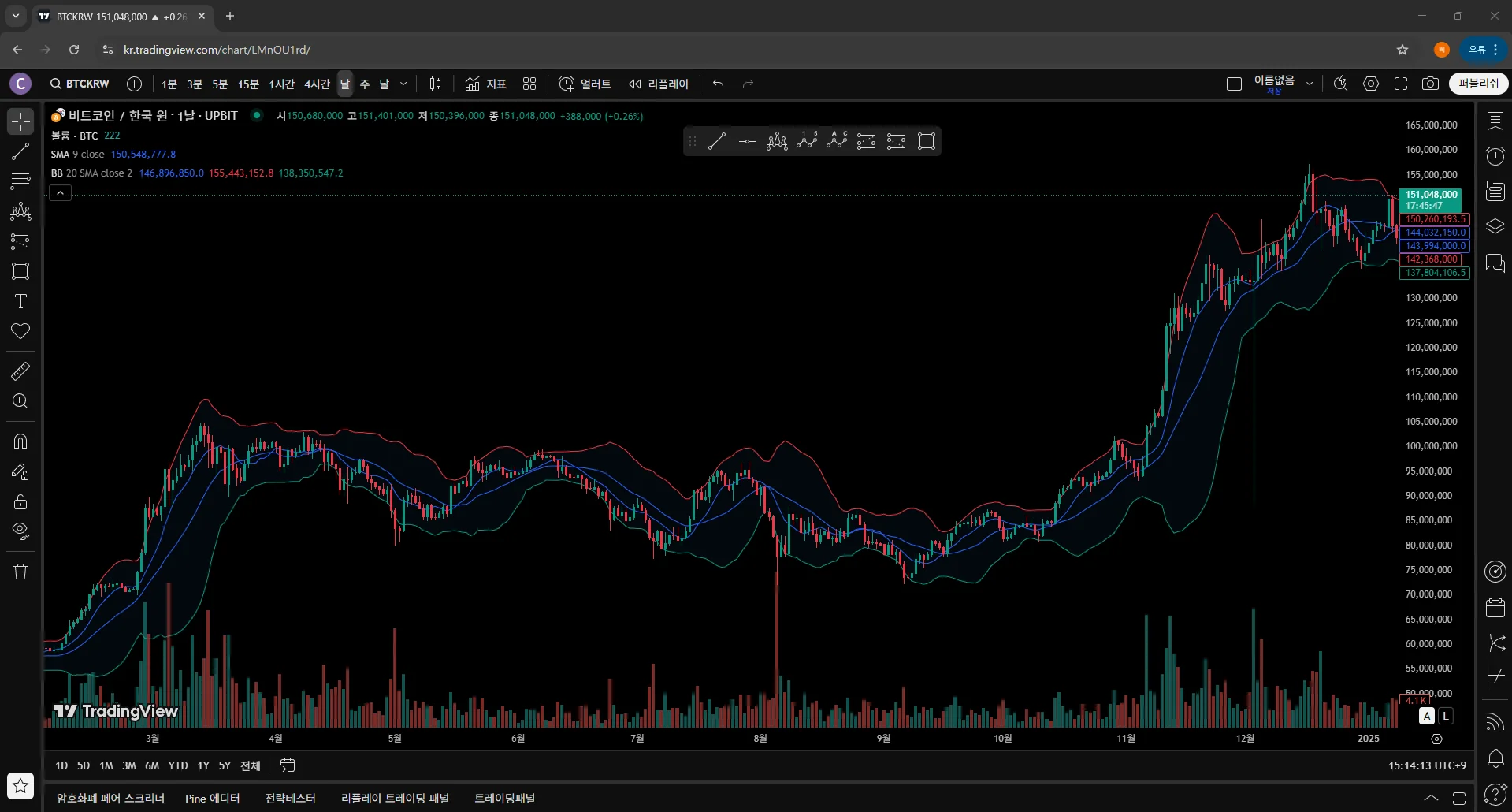
Task: Take a chart snapshot with camera icon
Action: pyautogui.click(x=1430, y=84)
